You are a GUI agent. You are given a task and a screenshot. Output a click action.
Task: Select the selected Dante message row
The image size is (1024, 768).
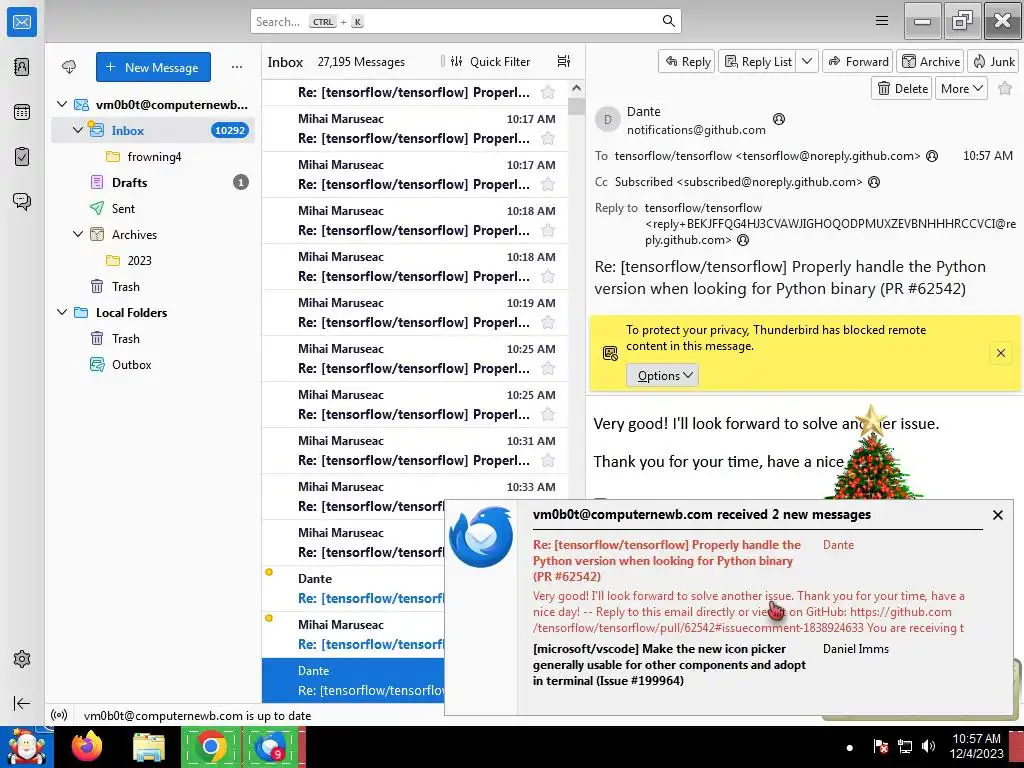click(x=353, y=680)
